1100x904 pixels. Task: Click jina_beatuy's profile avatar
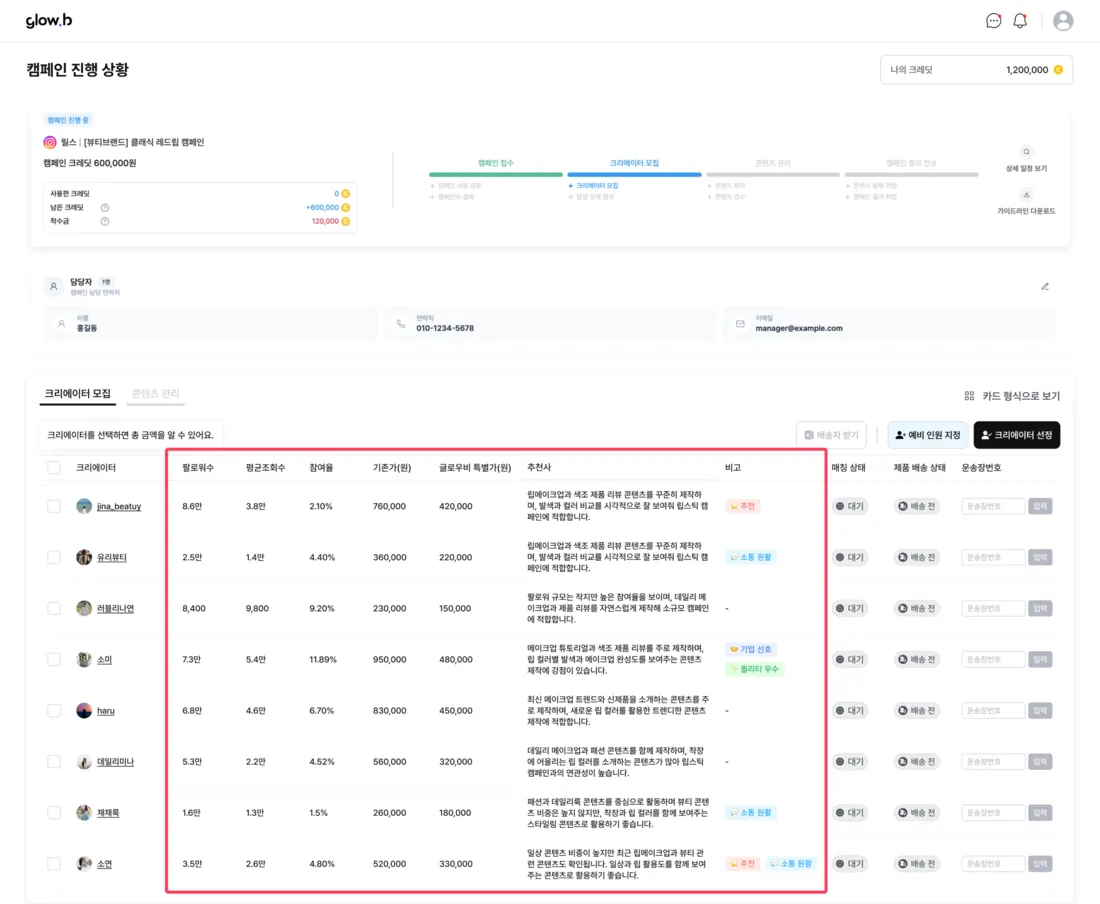84,506
